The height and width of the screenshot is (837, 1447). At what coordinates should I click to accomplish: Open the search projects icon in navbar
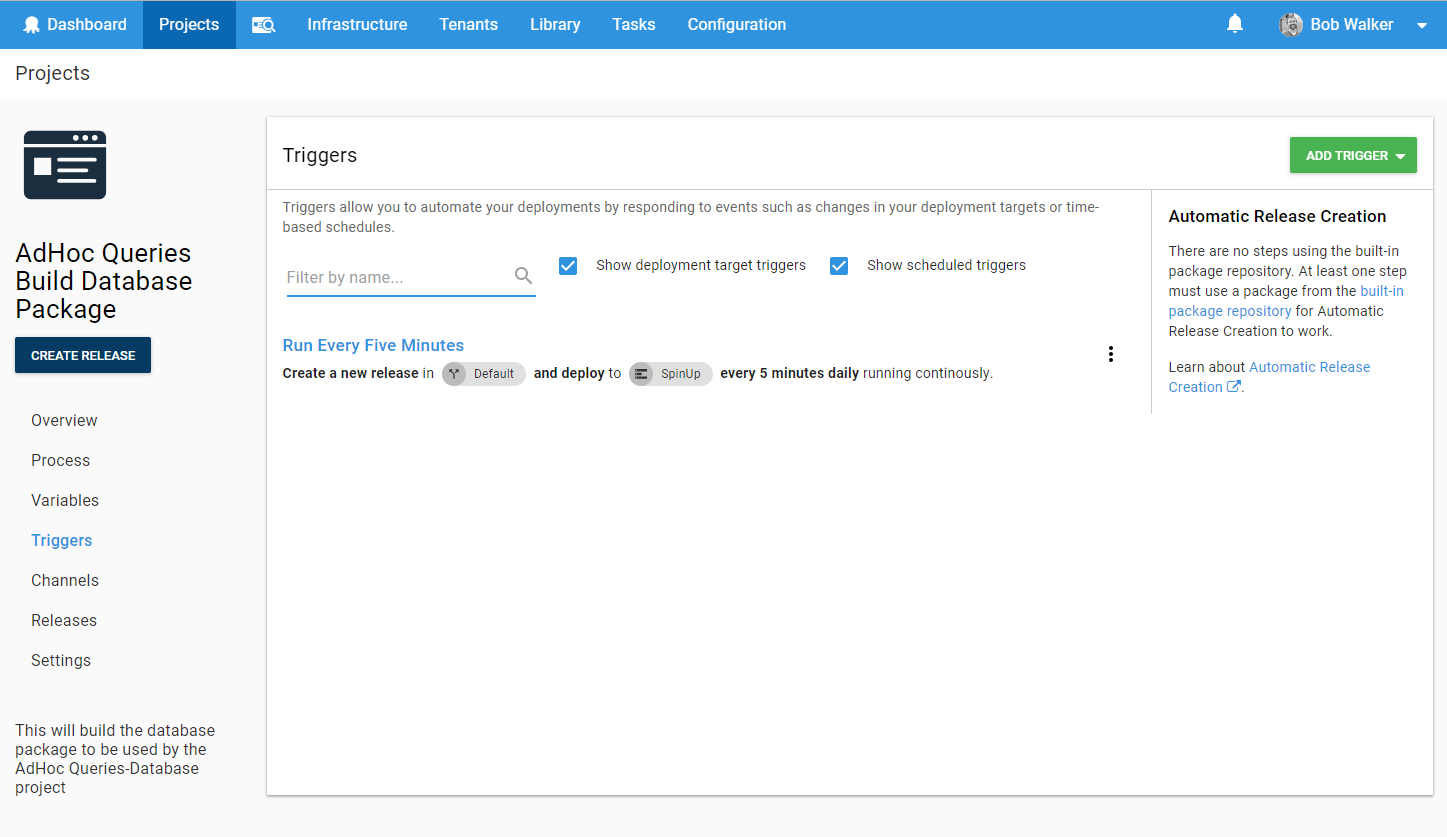[263, 25]
